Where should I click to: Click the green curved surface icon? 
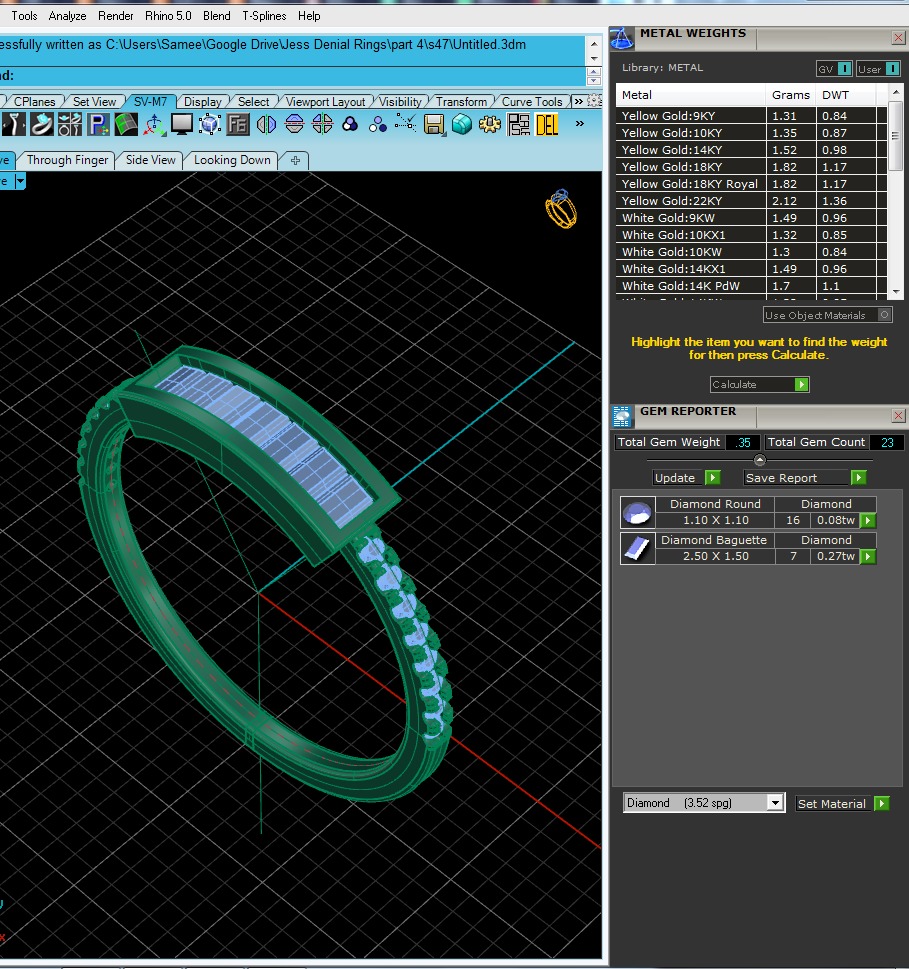click(126, 124)
